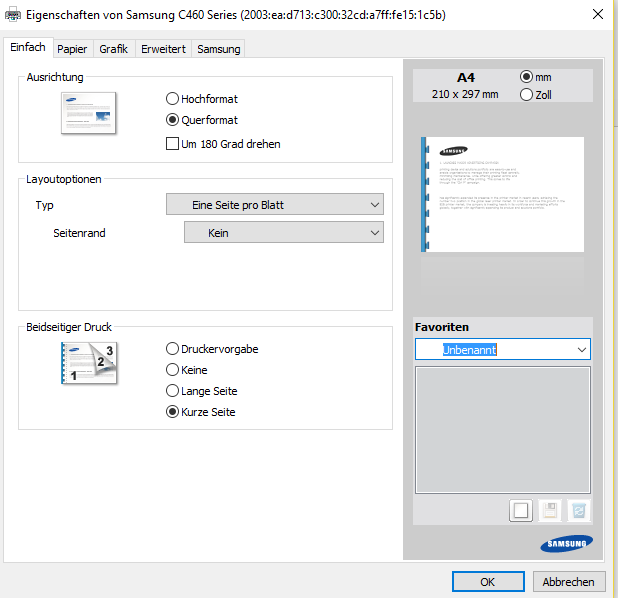Click the document page preview thumbnail

pyautogui.click(x=503, y=194)
